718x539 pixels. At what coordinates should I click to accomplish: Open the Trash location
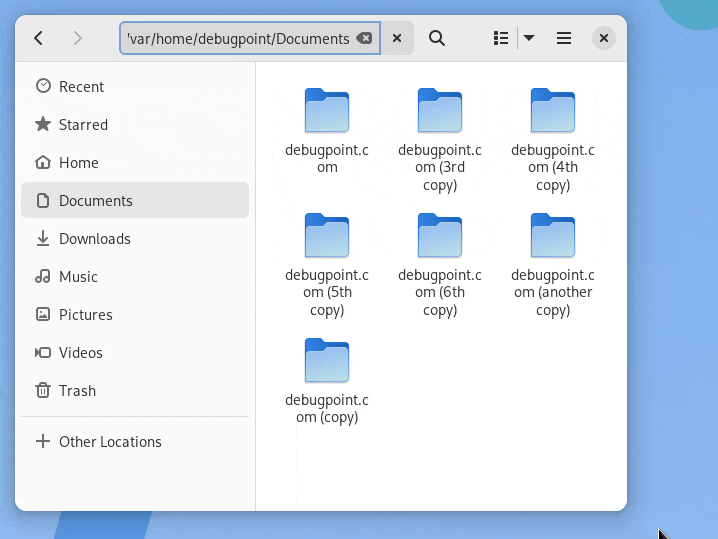[x=77, y=391]
